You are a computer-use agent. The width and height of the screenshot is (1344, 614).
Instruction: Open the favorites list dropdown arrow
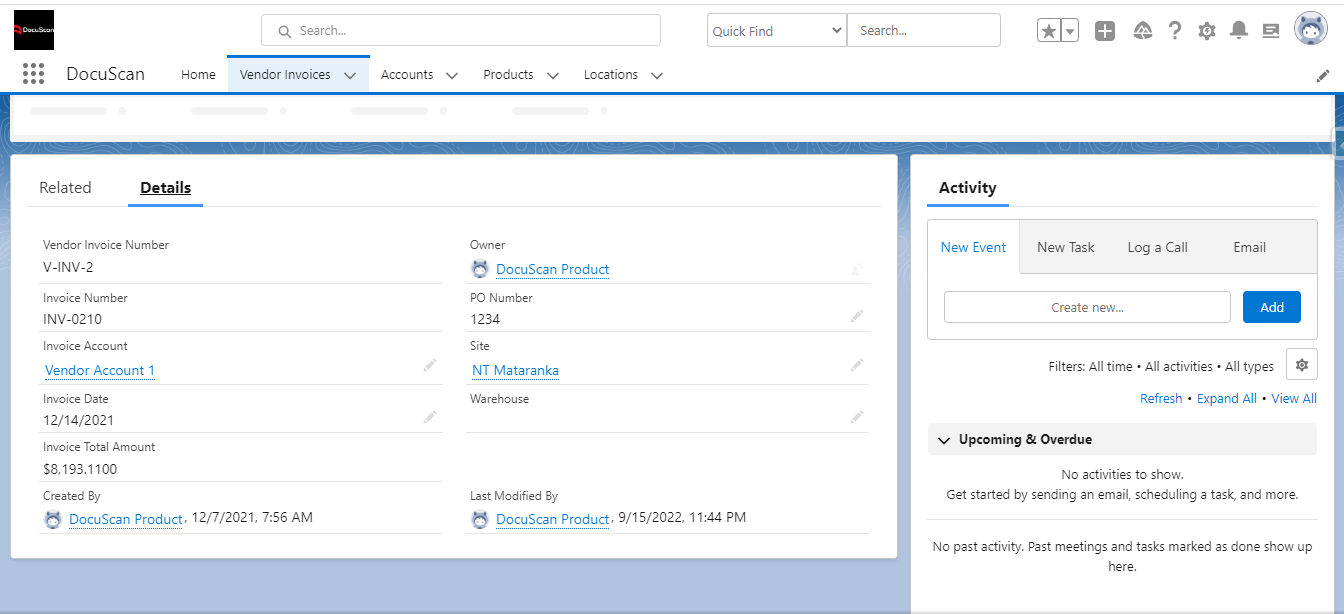pyautogui.click(x=1068, y=30)
